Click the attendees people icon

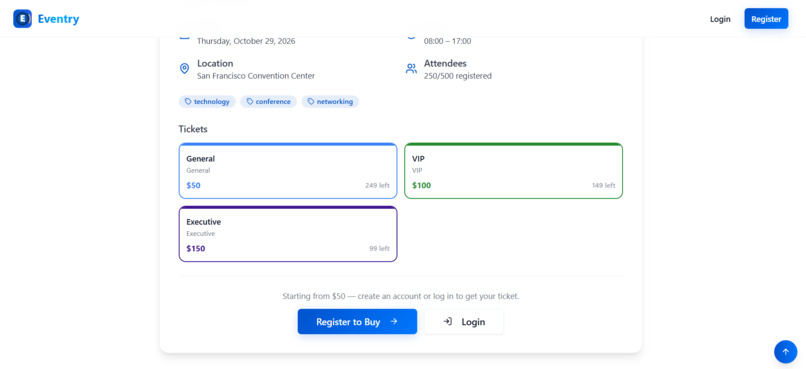(x=411, y=69)
